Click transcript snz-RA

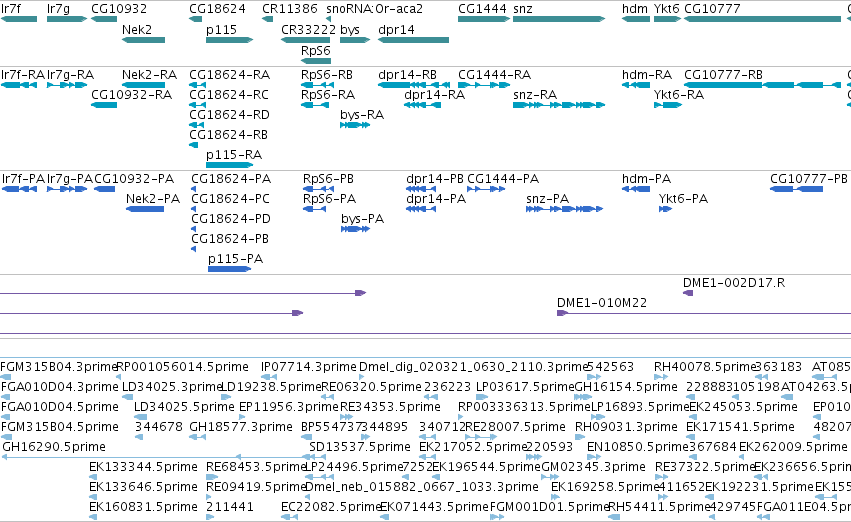point(535,95)
